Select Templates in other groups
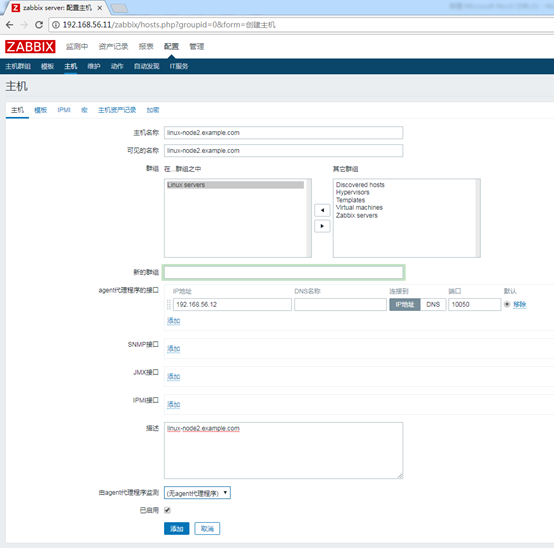Viewport: 554px width, 548px height. click(x=350, y=200)
